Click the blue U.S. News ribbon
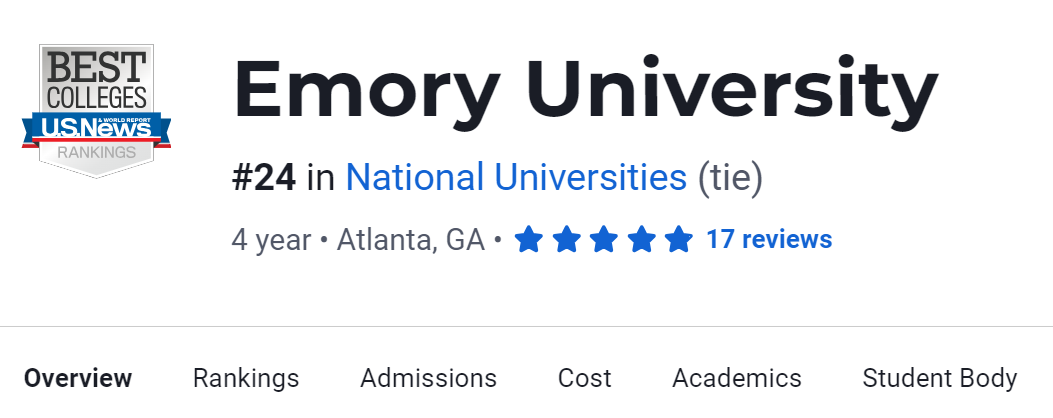This screenshot has width=1053, height=418. pos(96,128)
